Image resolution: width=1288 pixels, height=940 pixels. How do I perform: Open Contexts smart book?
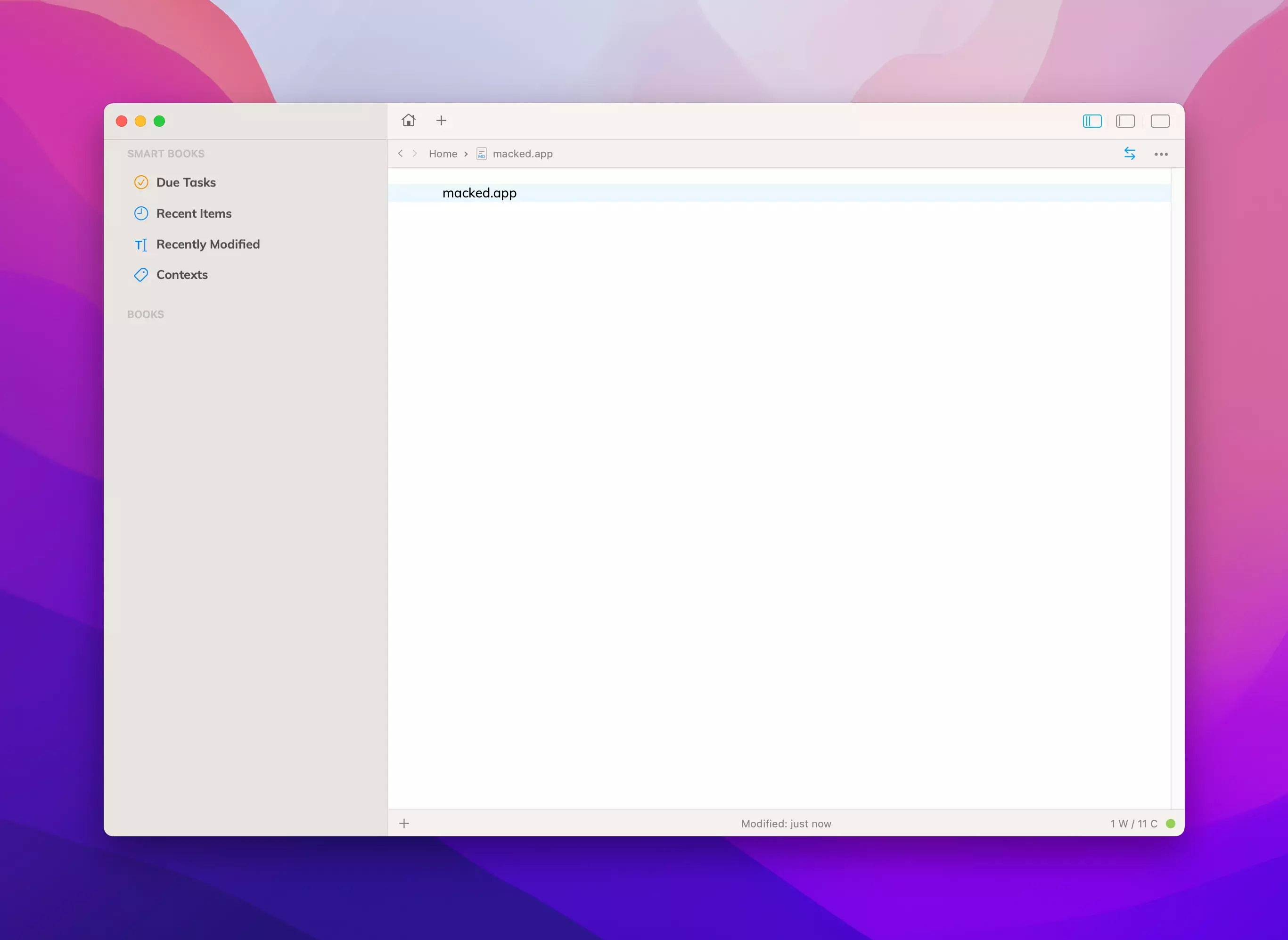pyautogui.click(x=181, y=275)
